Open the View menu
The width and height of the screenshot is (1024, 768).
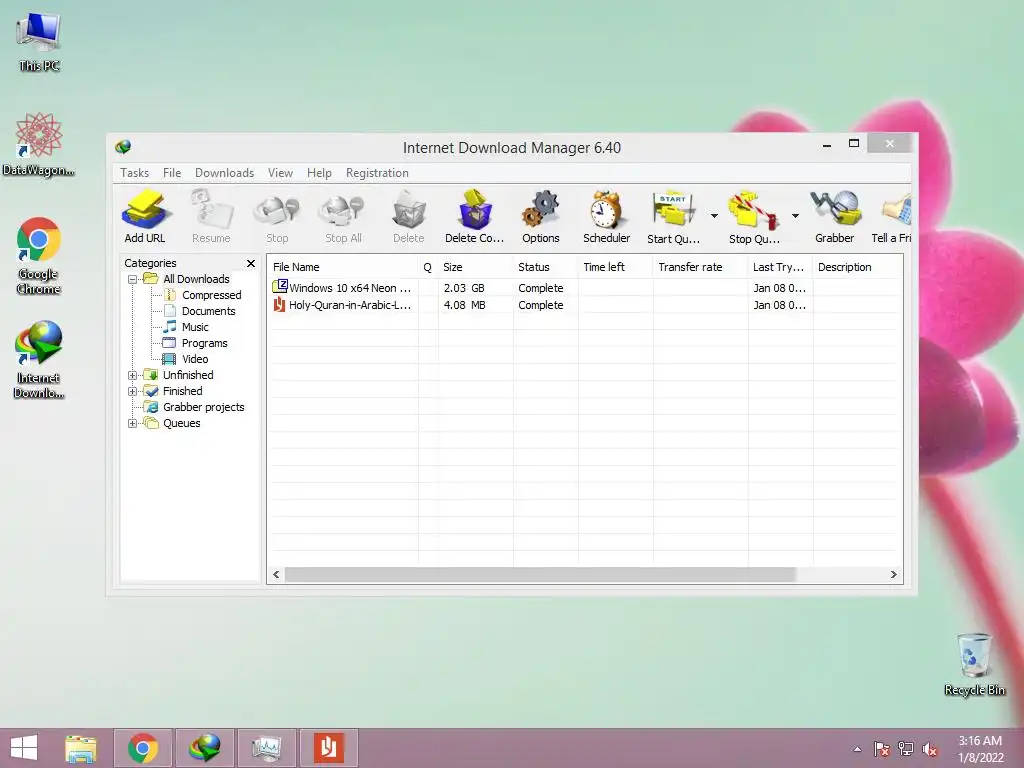[x=280, y=173]
